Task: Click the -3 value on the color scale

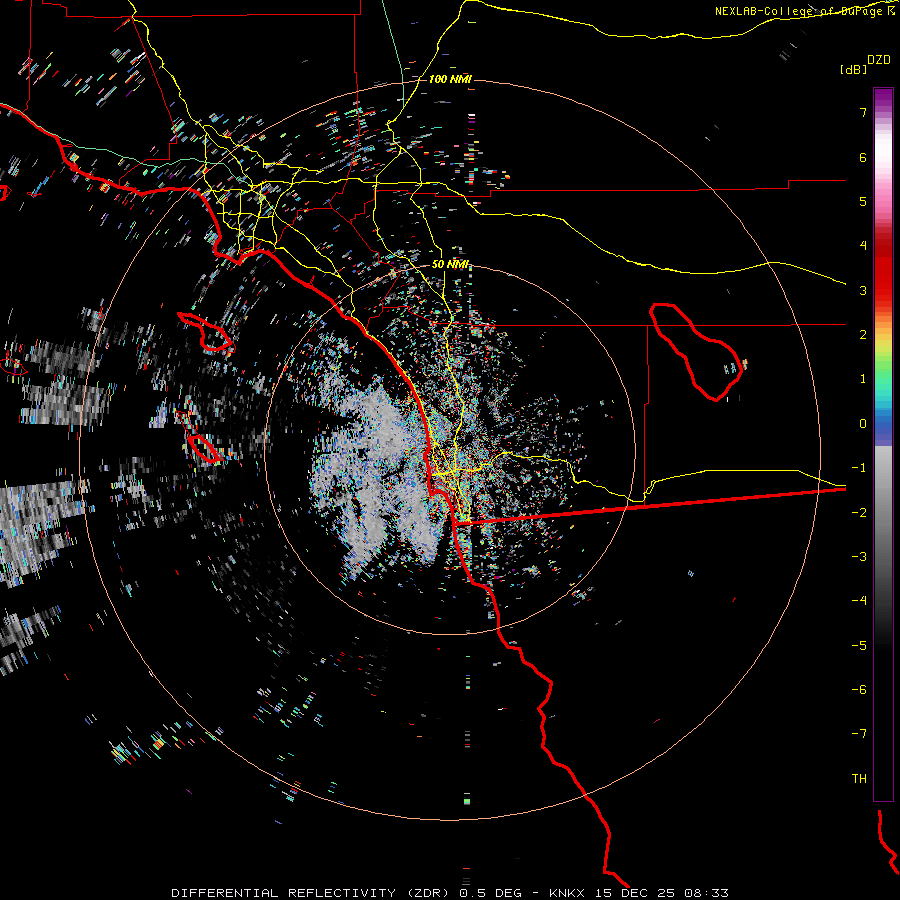Action: tap(859, 557)
